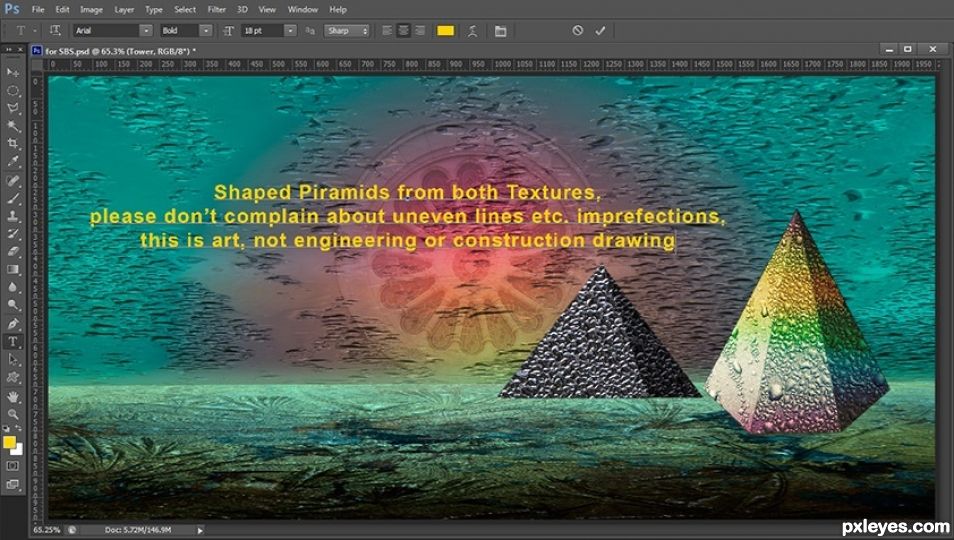Viewport: 954px width, 540px height.
Task: Open the Filter menu
Action: (x=217, y=9)
